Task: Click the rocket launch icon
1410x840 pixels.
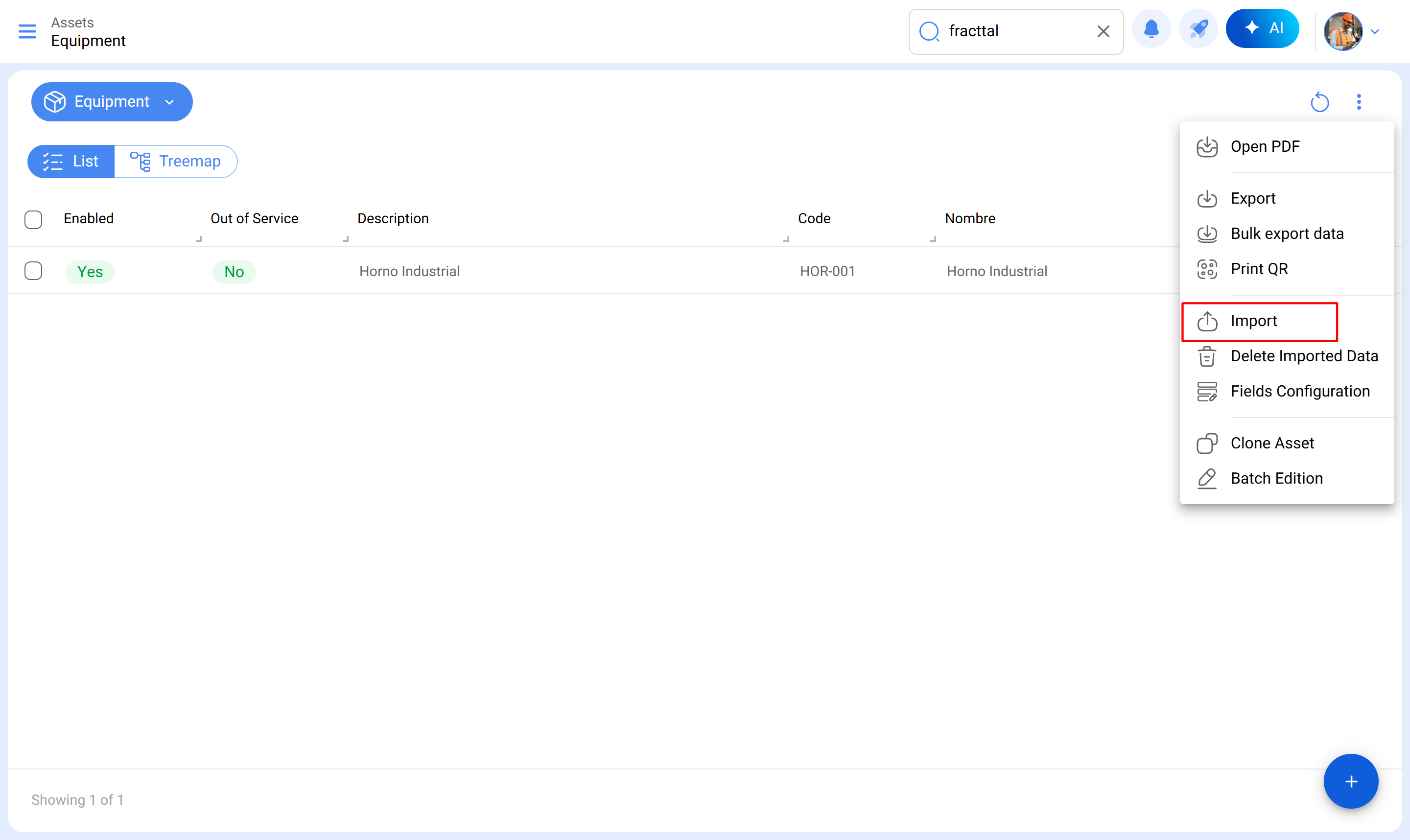Action: pos(1198,29)
